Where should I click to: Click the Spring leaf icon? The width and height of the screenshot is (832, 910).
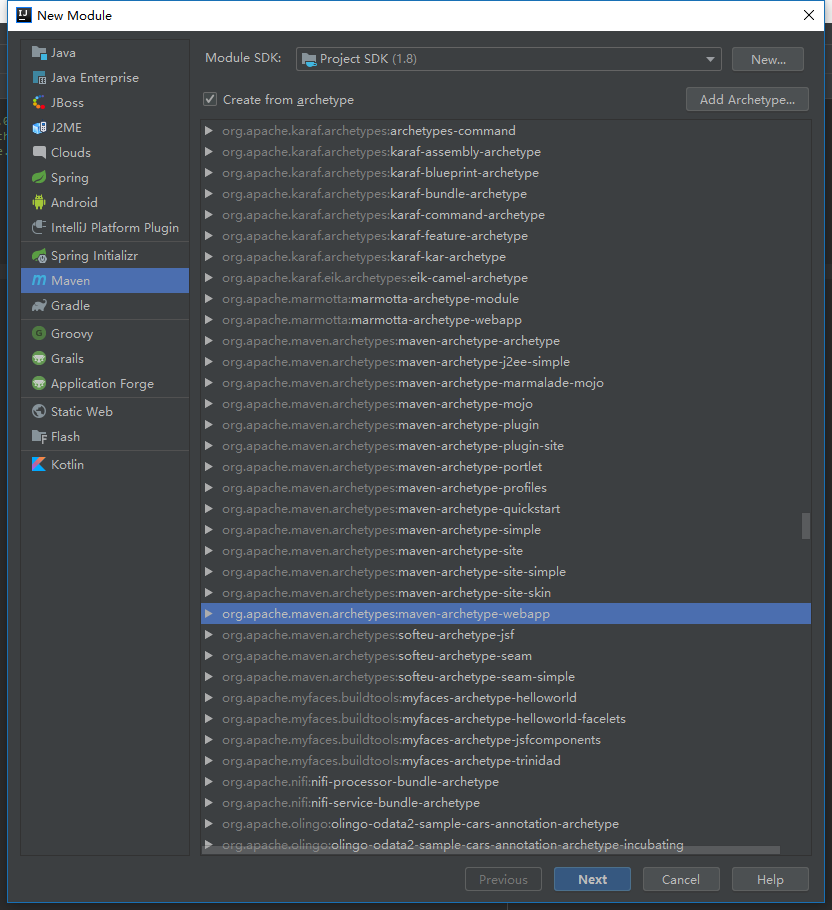(39, 178)
